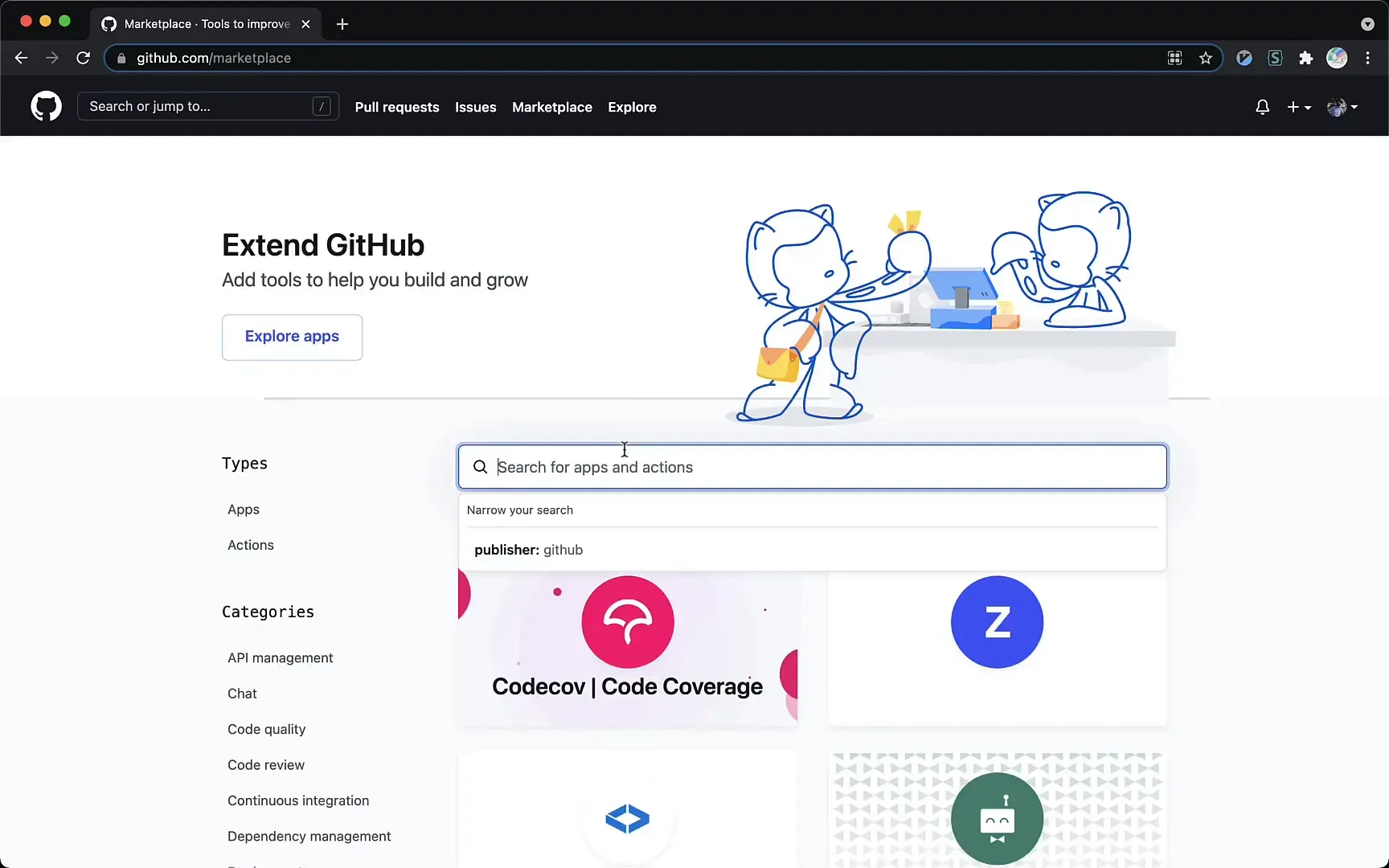This screenshot has width=1389, height=868.
Task: Click the QR code icon in address bar
Action: pyautogui.click(x=1174, y=58)
